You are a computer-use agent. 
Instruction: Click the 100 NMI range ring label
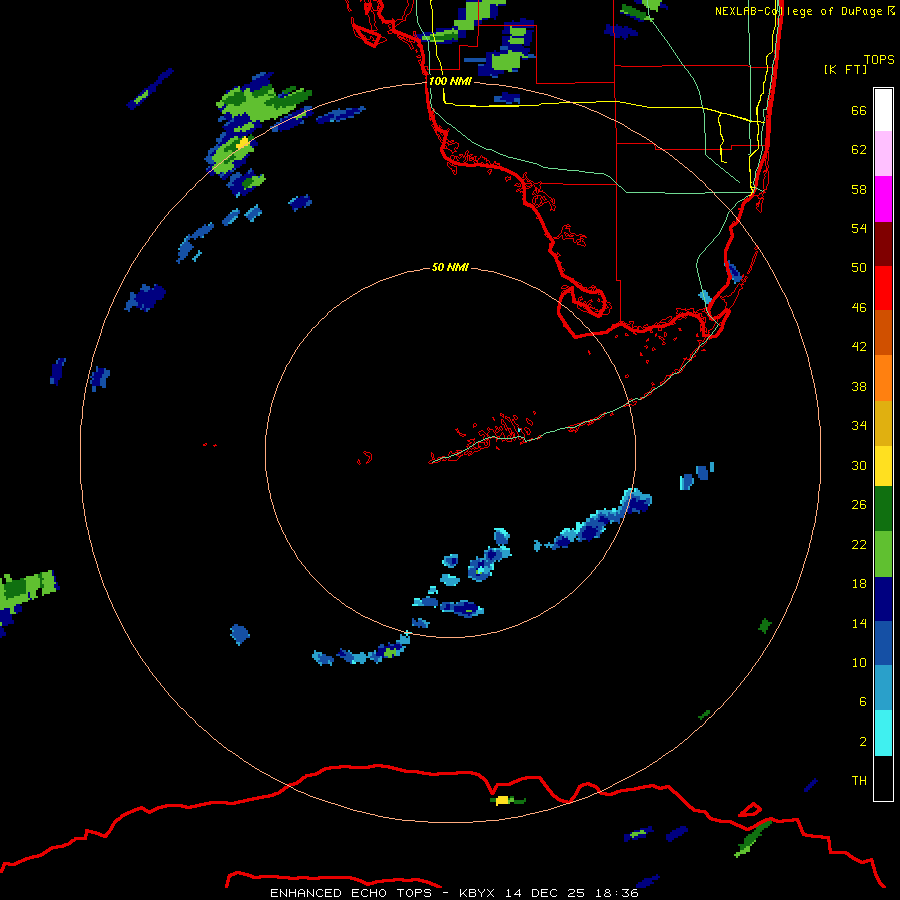tap(450, 81)
